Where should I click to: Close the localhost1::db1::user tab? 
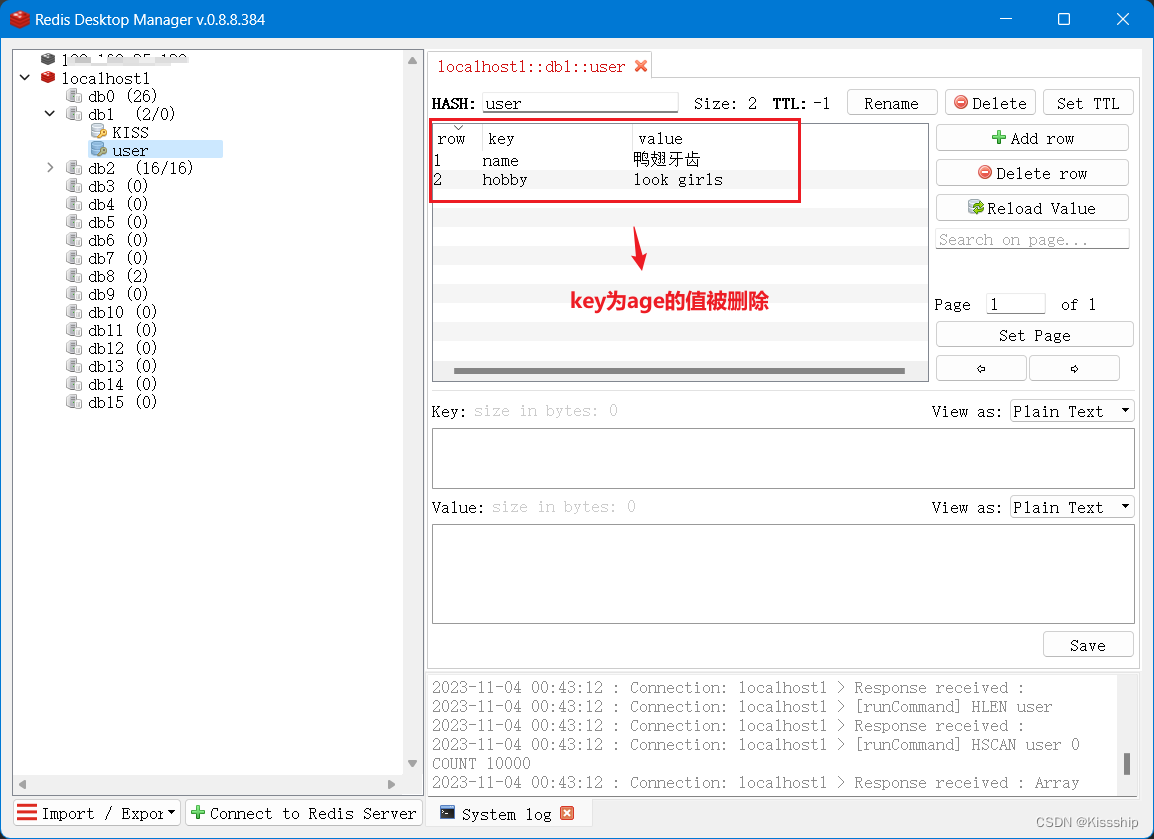641,66
